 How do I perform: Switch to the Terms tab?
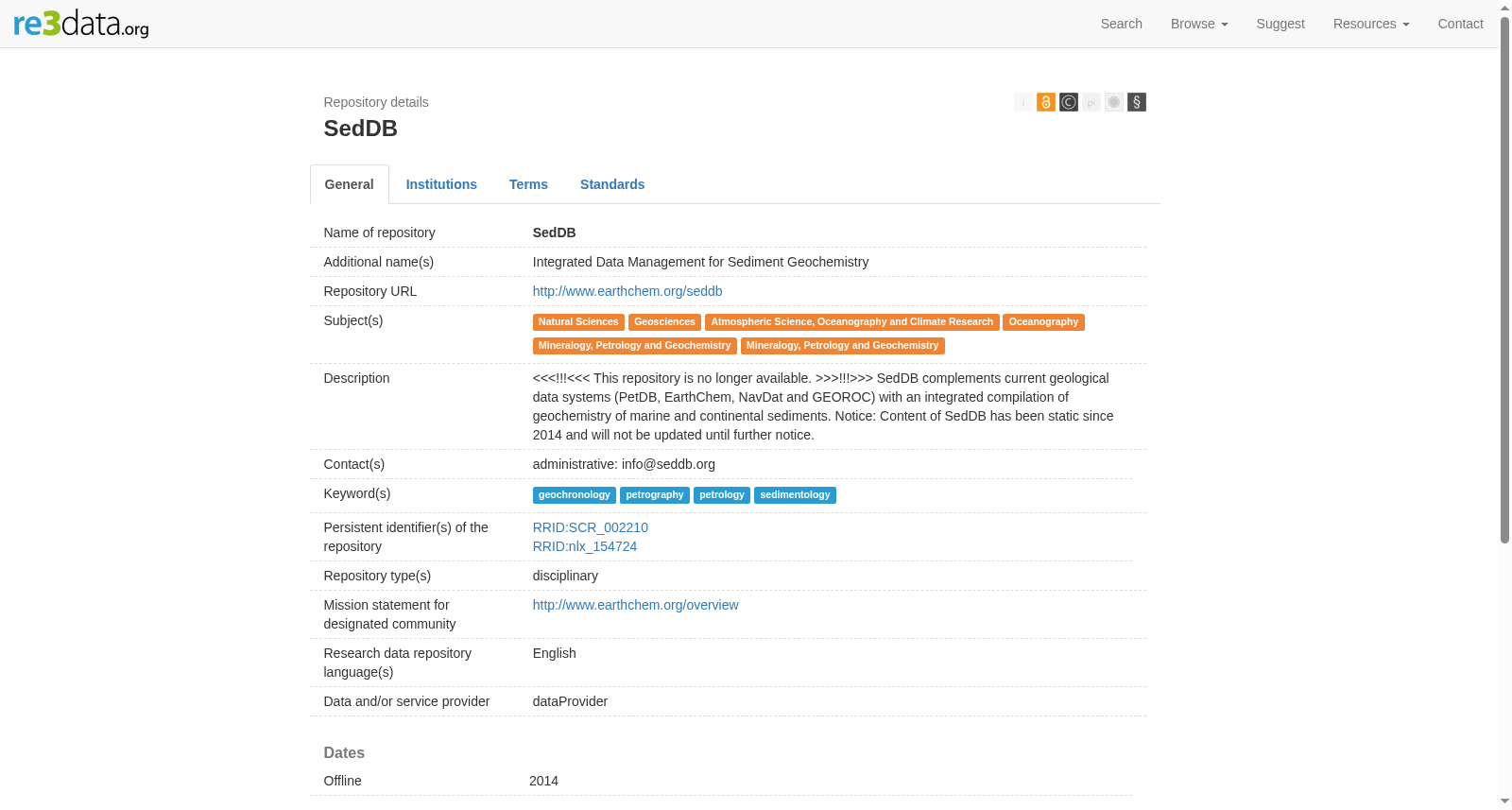pyautogui.click(x=528, y=184)
